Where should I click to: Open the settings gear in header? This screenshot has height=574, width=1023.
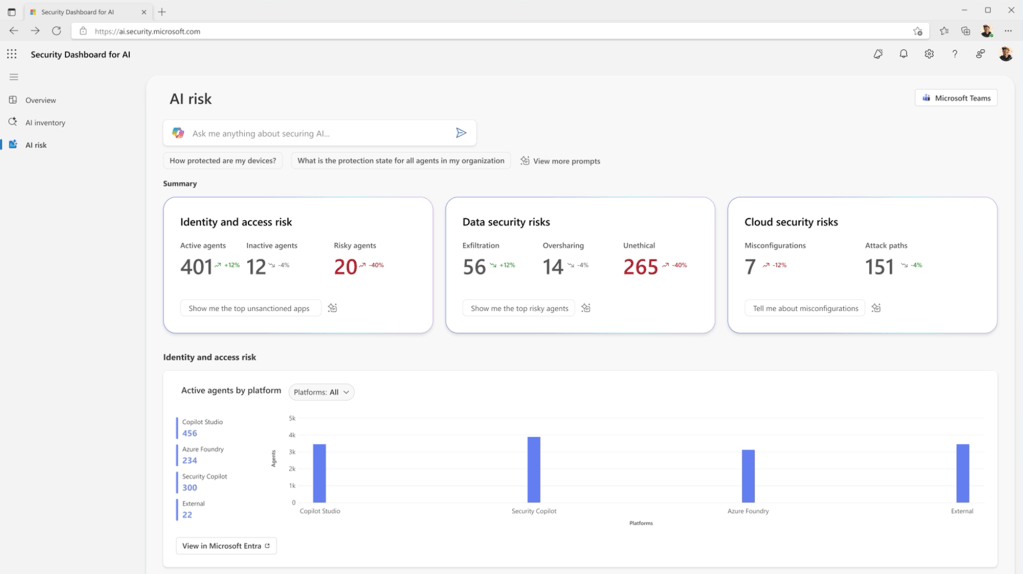(x=929, y=54)
